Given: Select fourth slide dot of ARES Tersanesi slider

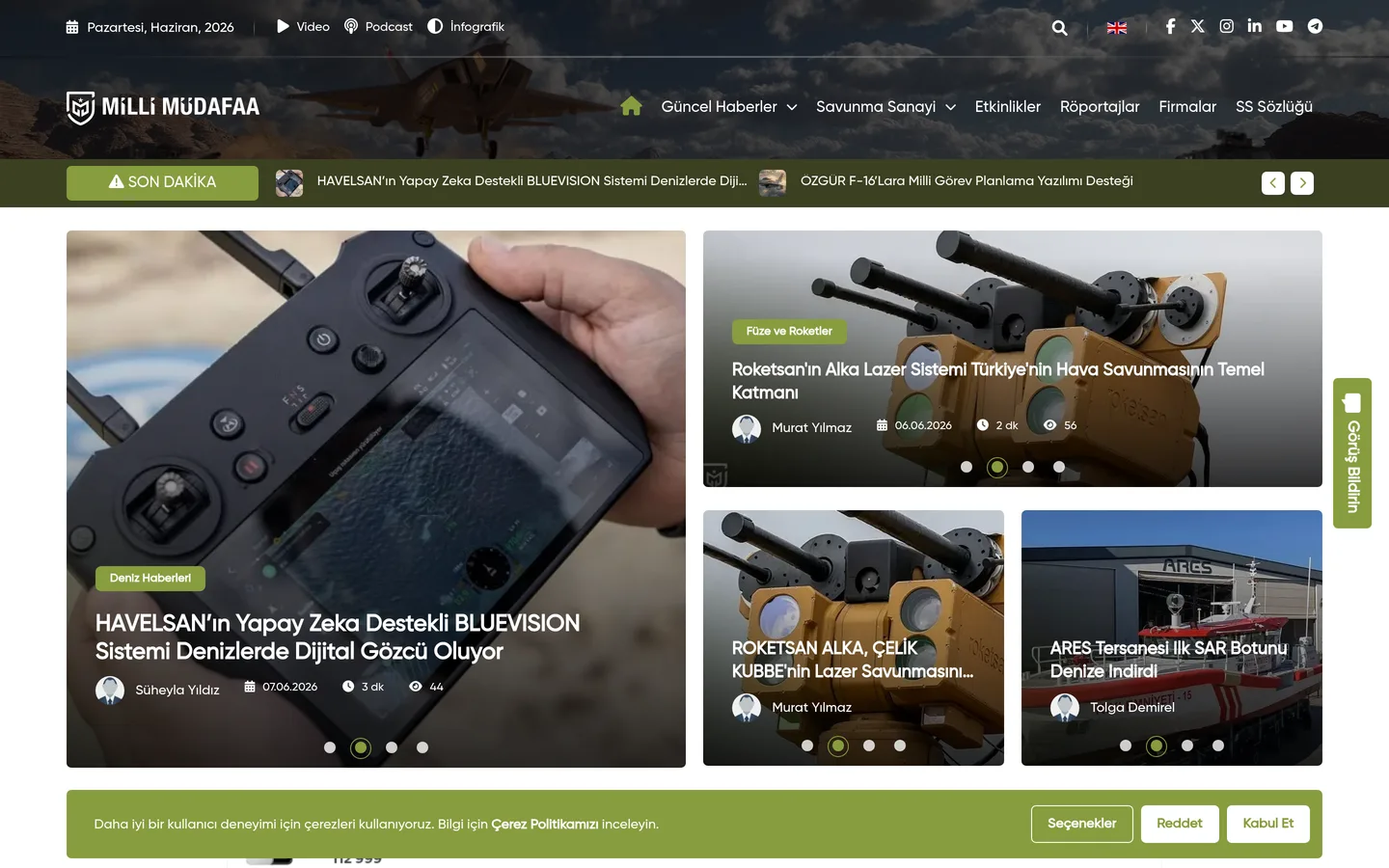Looking at the screenshot, I should click(x=1218, y=746).
